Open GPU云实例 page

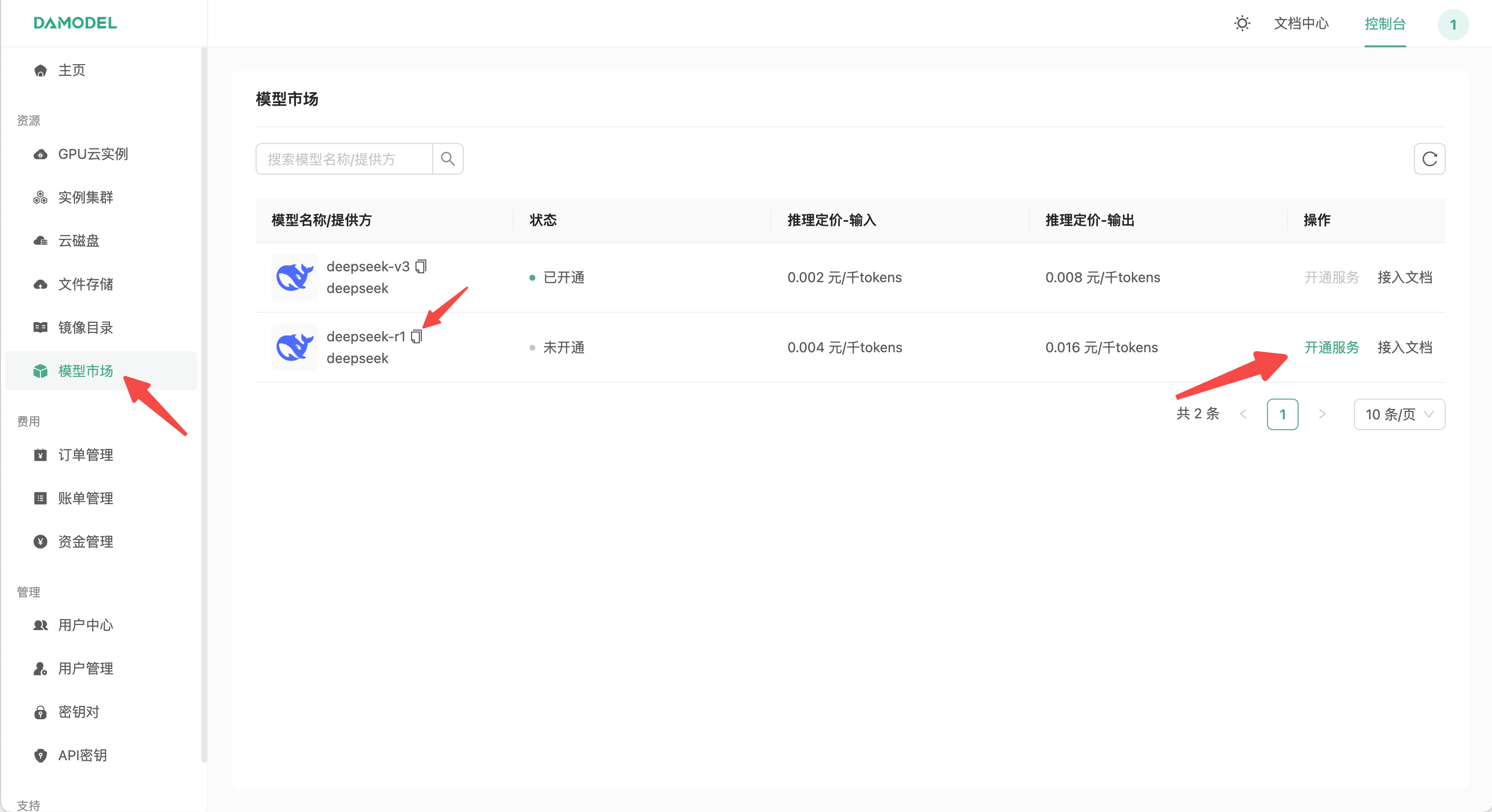pos(93,154)
